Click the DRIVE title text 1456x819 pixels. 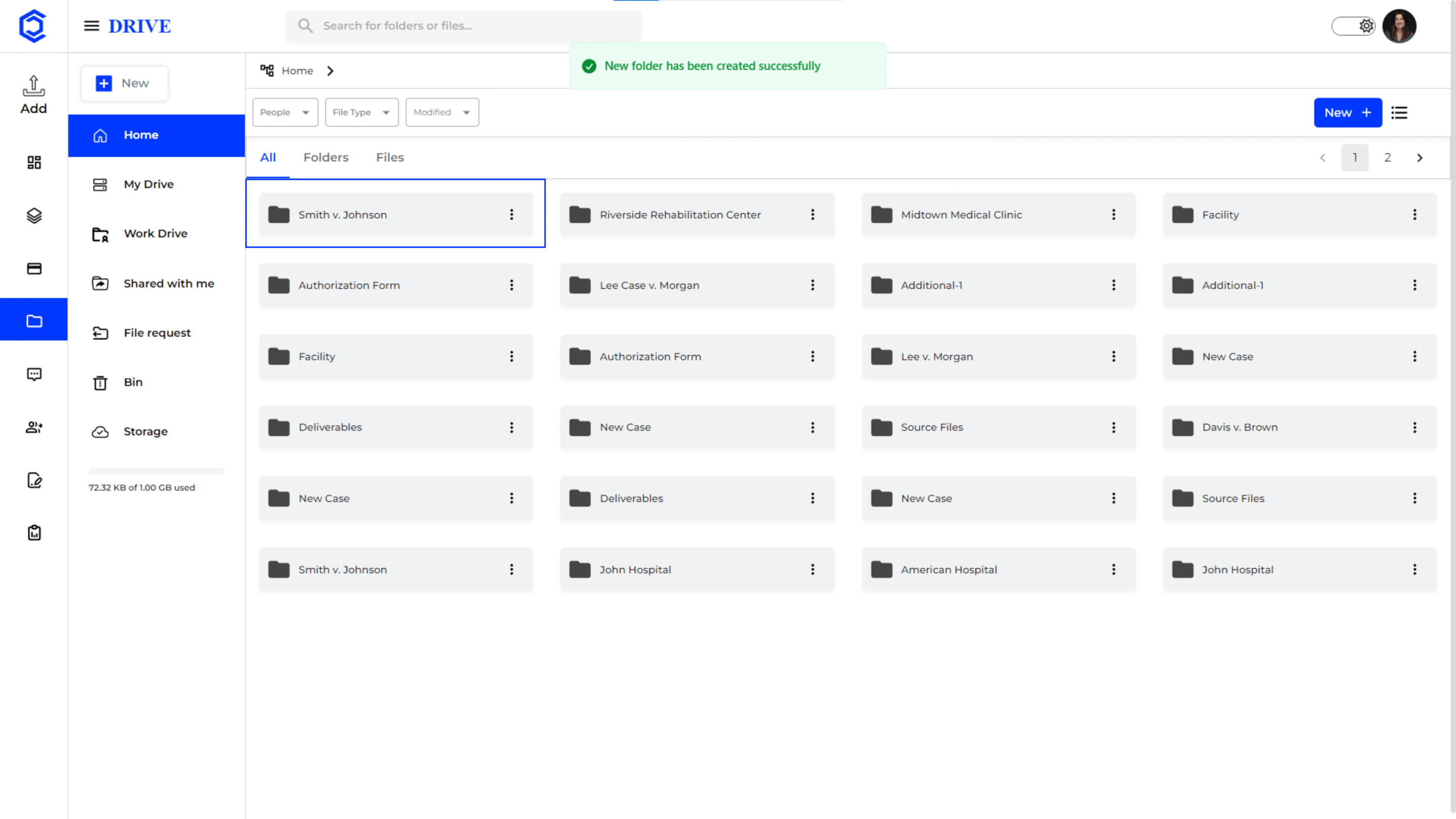(x=140, y=26)
